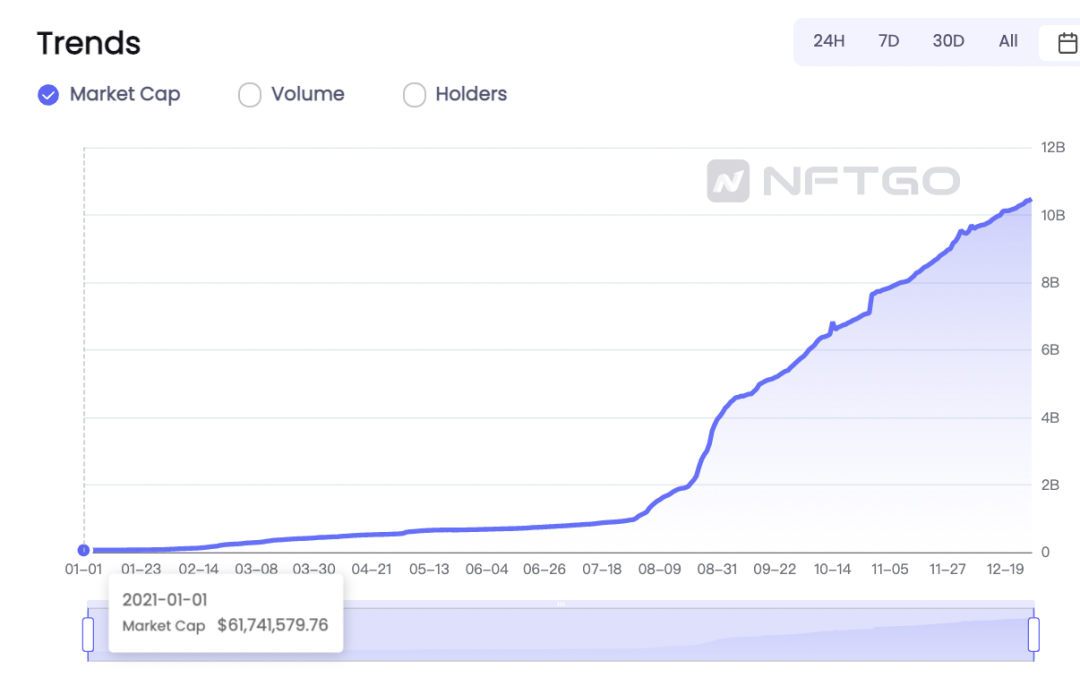Open the calendar date picker icon
1080x695 pixels.
coord(1067,43)
